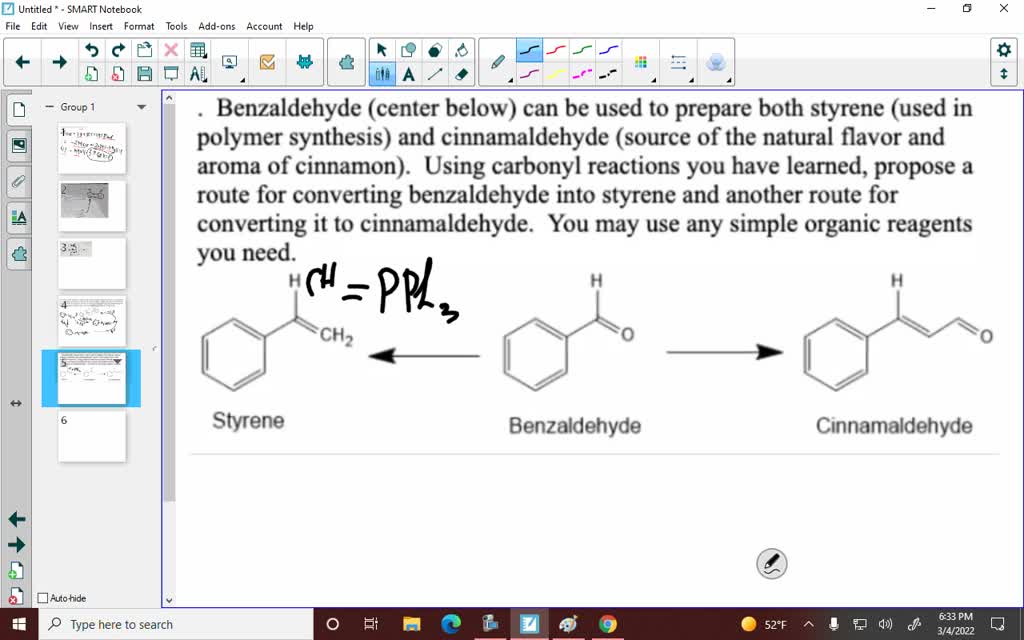This screenshot has width=1024, height=640.
Task: Insert a table into the page
Action: pyautogui.click(x=196, y=48)
